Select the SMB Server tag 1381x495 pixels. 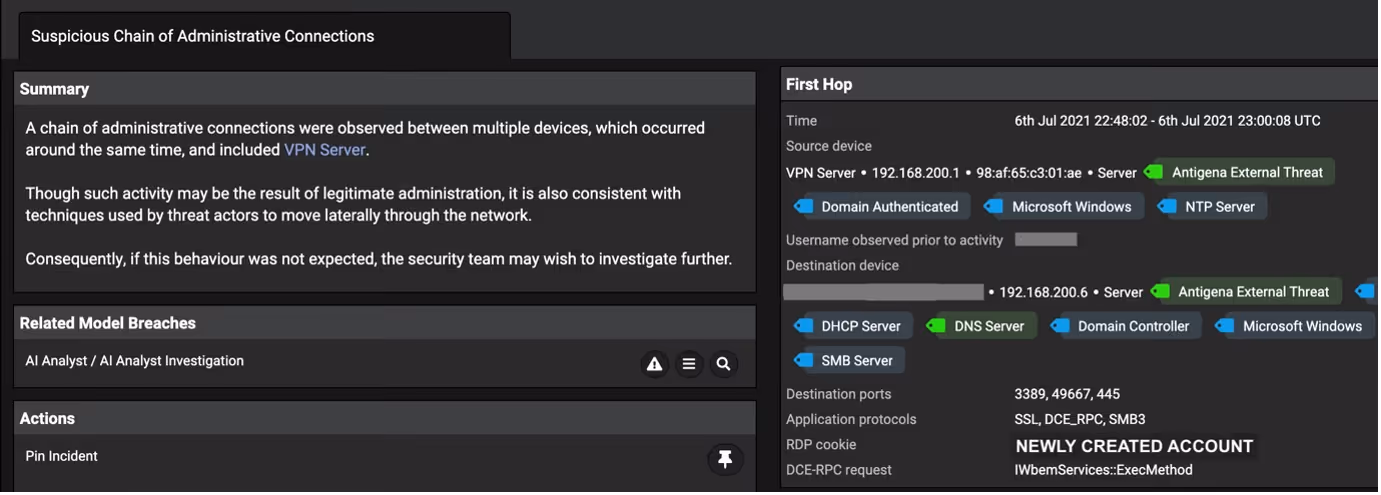tap(849, 361)
